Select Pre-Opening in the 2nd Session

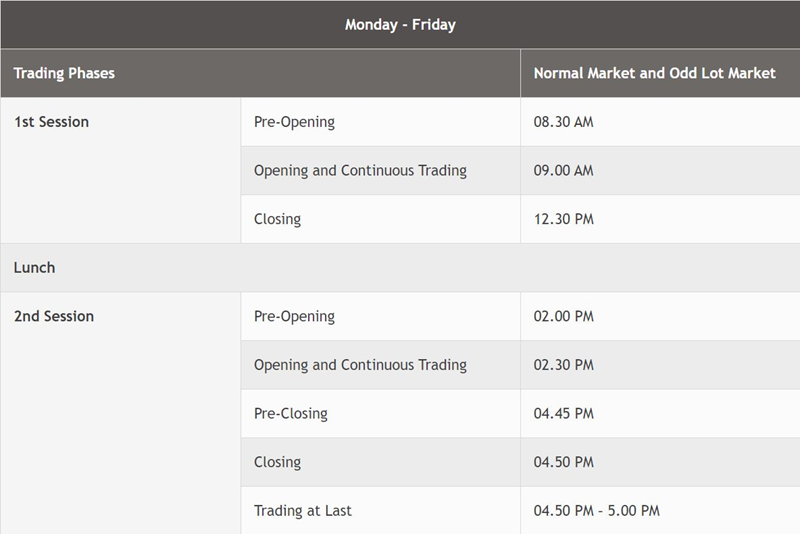294,316
